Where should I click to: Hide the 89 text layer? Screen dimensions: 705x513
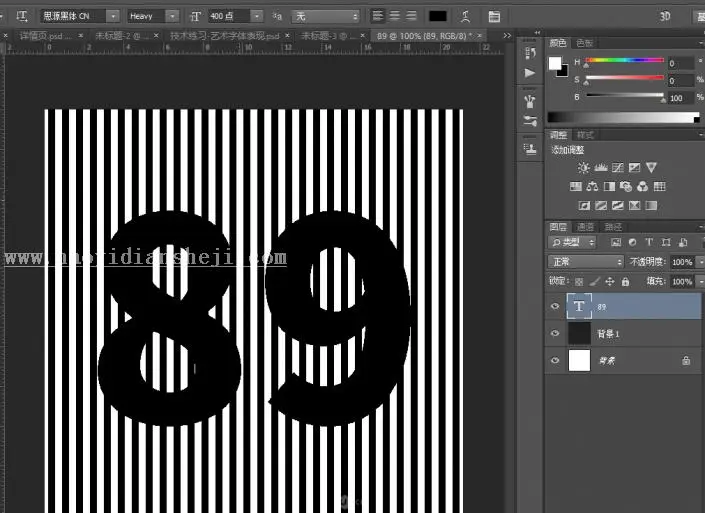555,306
